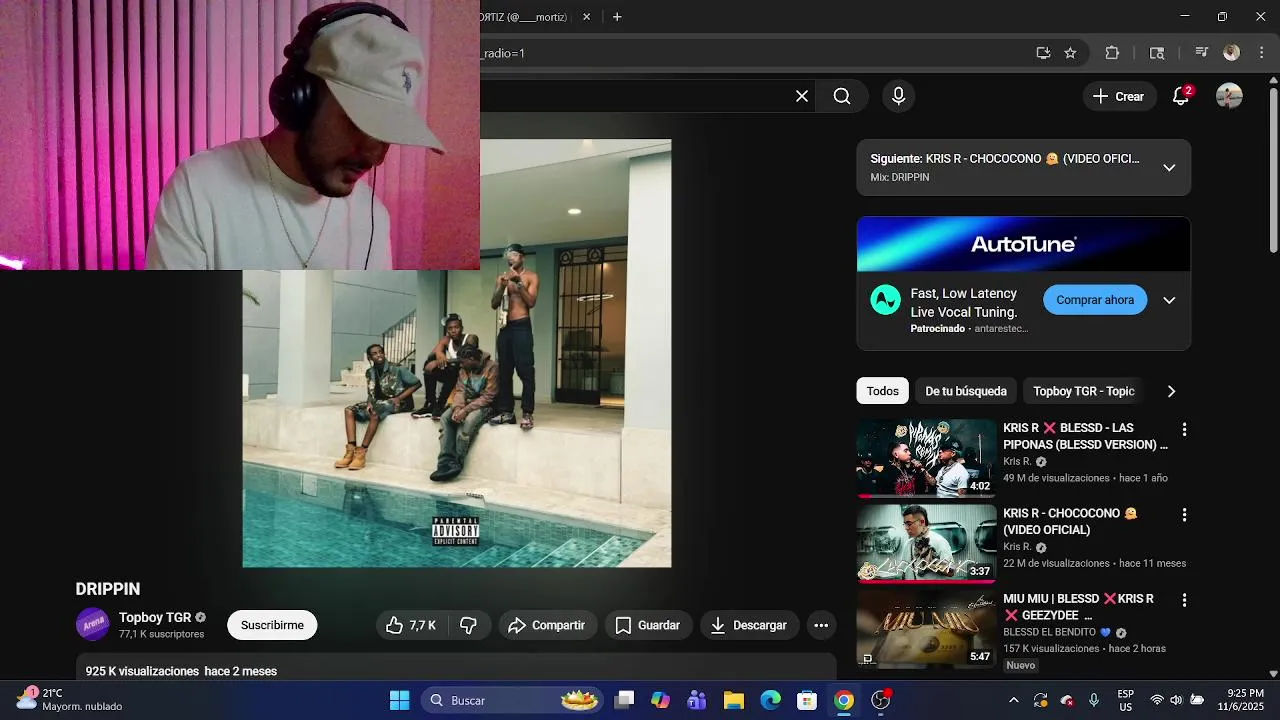
Task: Open the Wi-Fi network tray icon
Action: (1157, 700)
